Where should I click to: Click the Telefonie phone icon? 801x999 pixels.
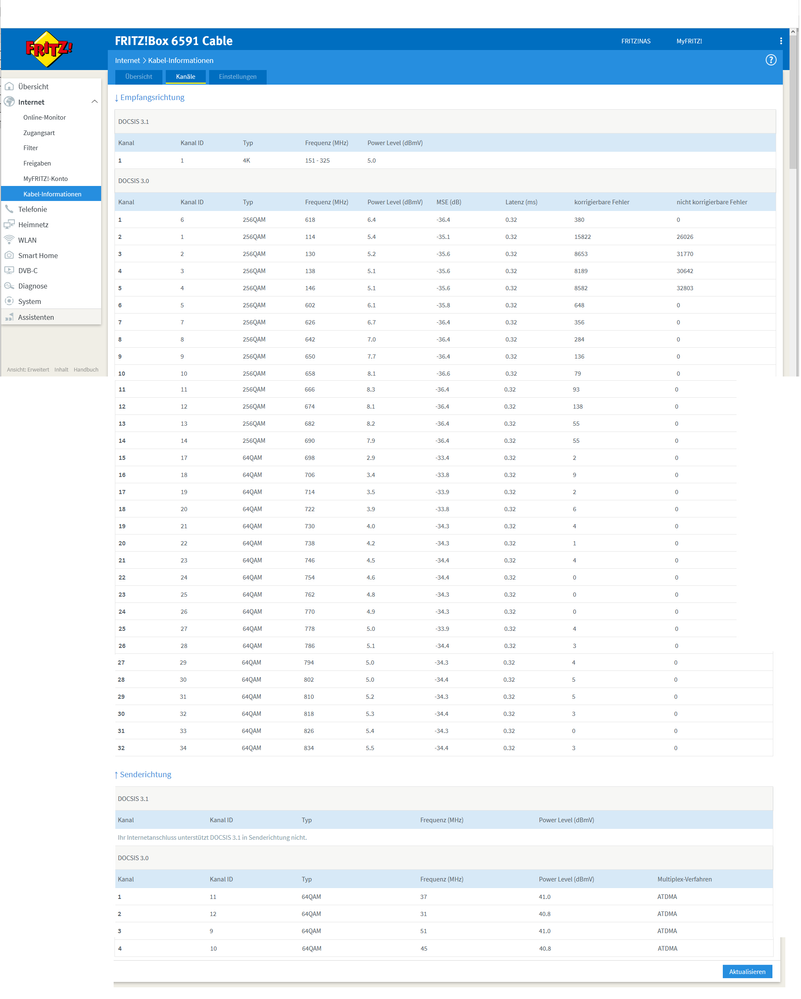pos(10,209)
